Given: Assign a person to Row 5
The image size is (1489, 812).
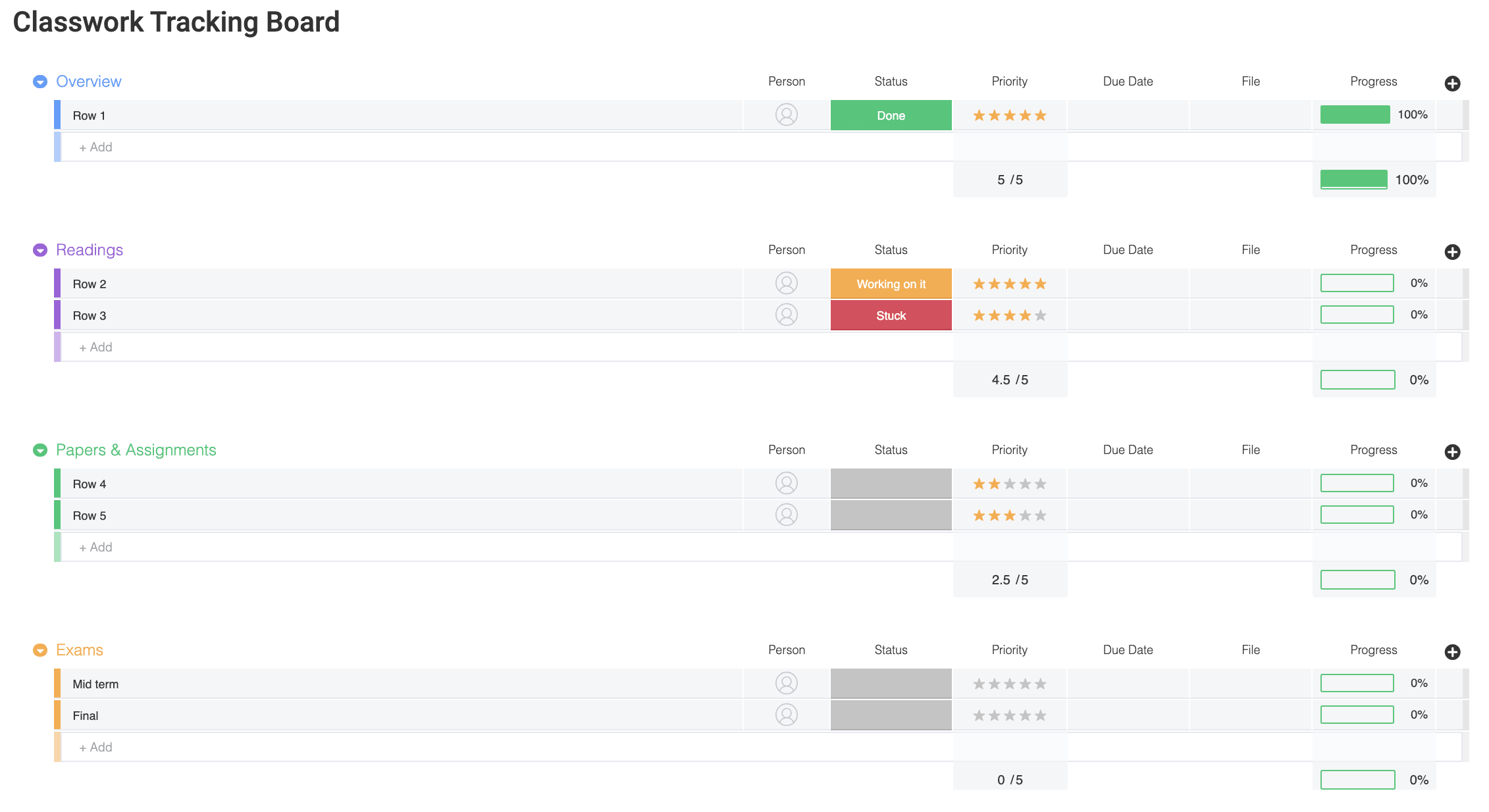Looking at the screenshot, I should pos(787,515).
